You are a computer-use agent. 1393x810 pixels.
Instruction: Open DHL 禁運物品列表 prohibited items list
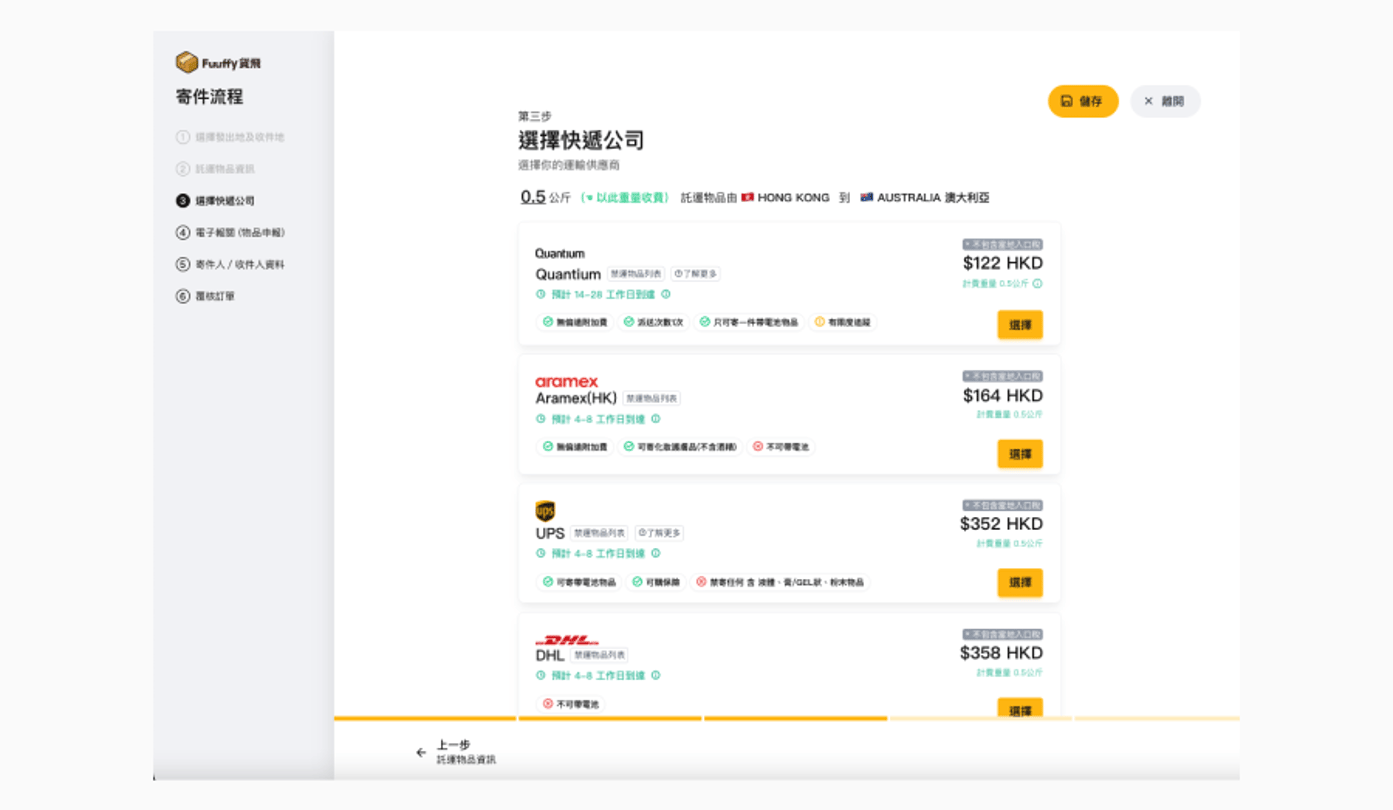pyautogui.click(x=600, y=656)
